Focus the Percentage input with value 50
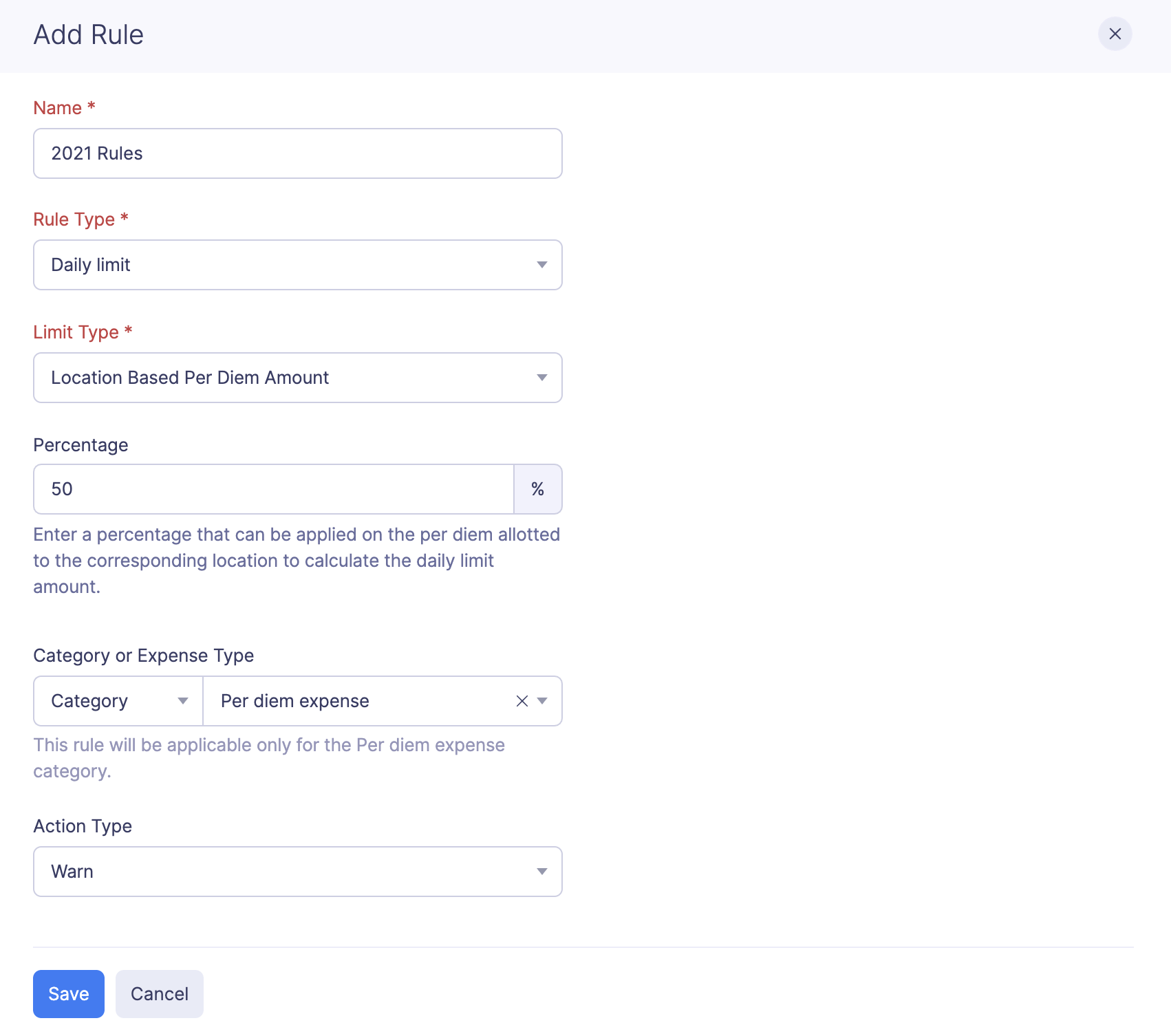Viewport: 1171px width, 1036px height. [x=274, y=489]
